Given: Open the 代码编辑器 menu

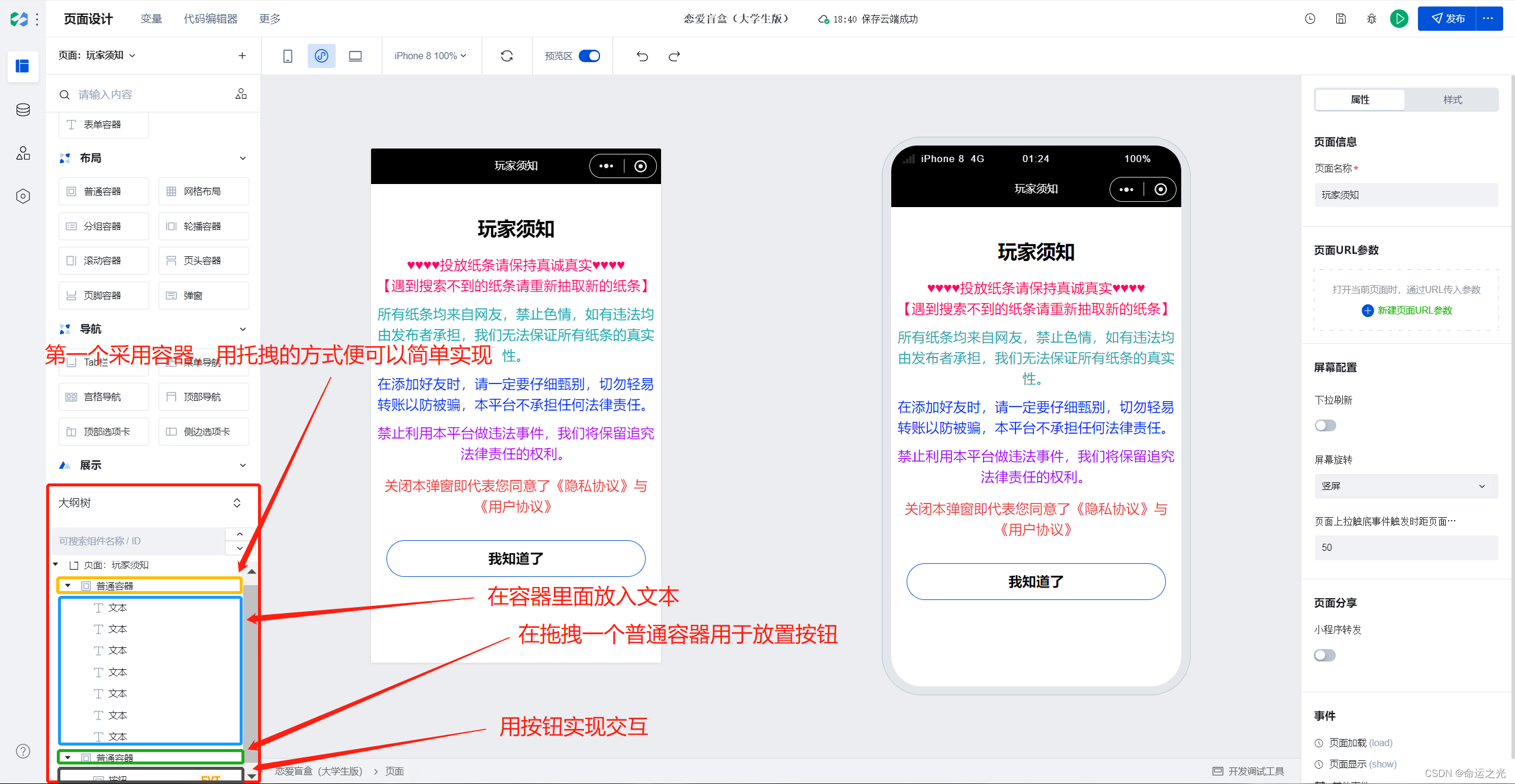Looking at the screenshot, I should pos(211,19).
